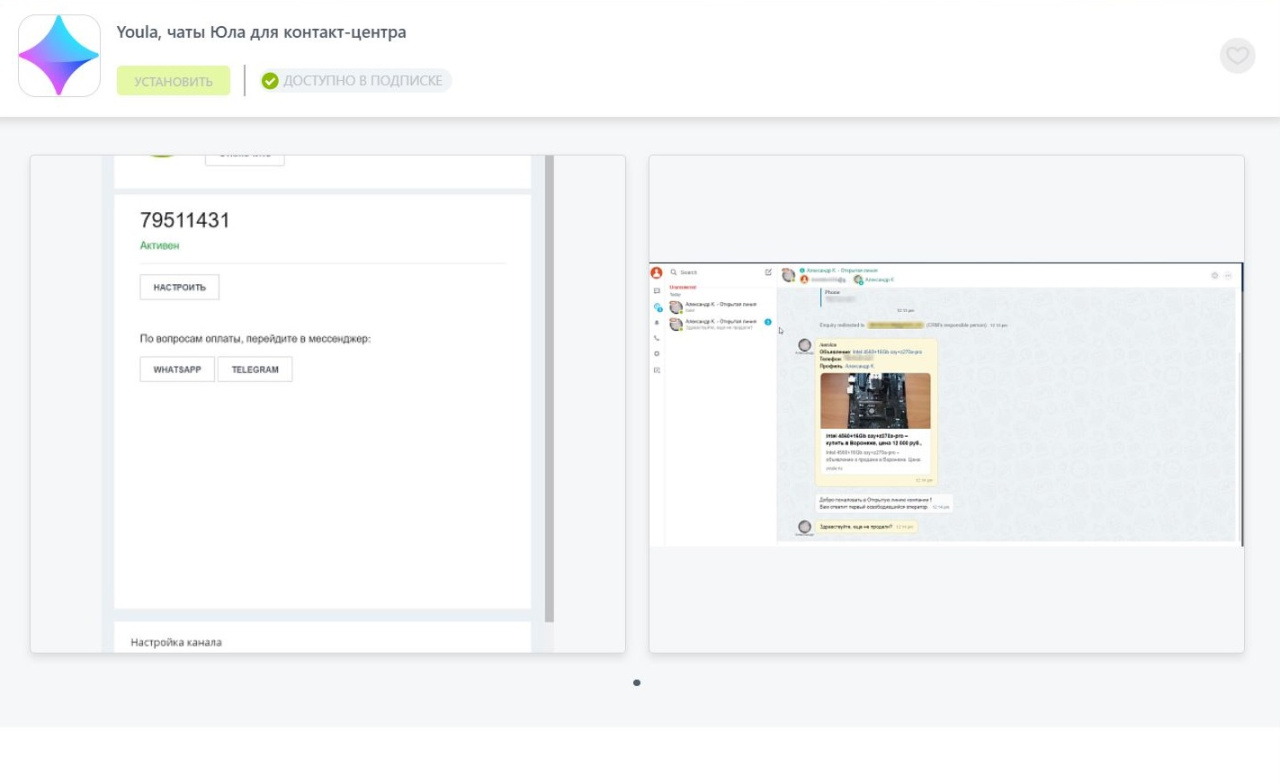Screen dimensions: 1280x783
Task: Click the 'По вопросам оплаты' text line
Action: pos(255,339)
